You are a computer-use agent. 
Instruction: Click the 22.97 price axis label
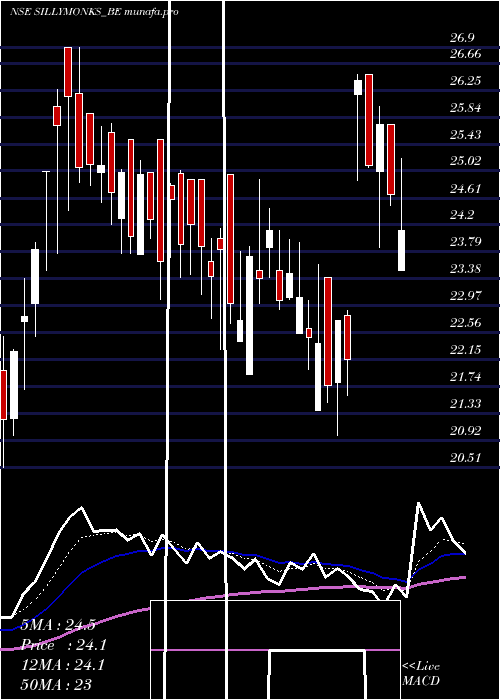click(465, 296)
